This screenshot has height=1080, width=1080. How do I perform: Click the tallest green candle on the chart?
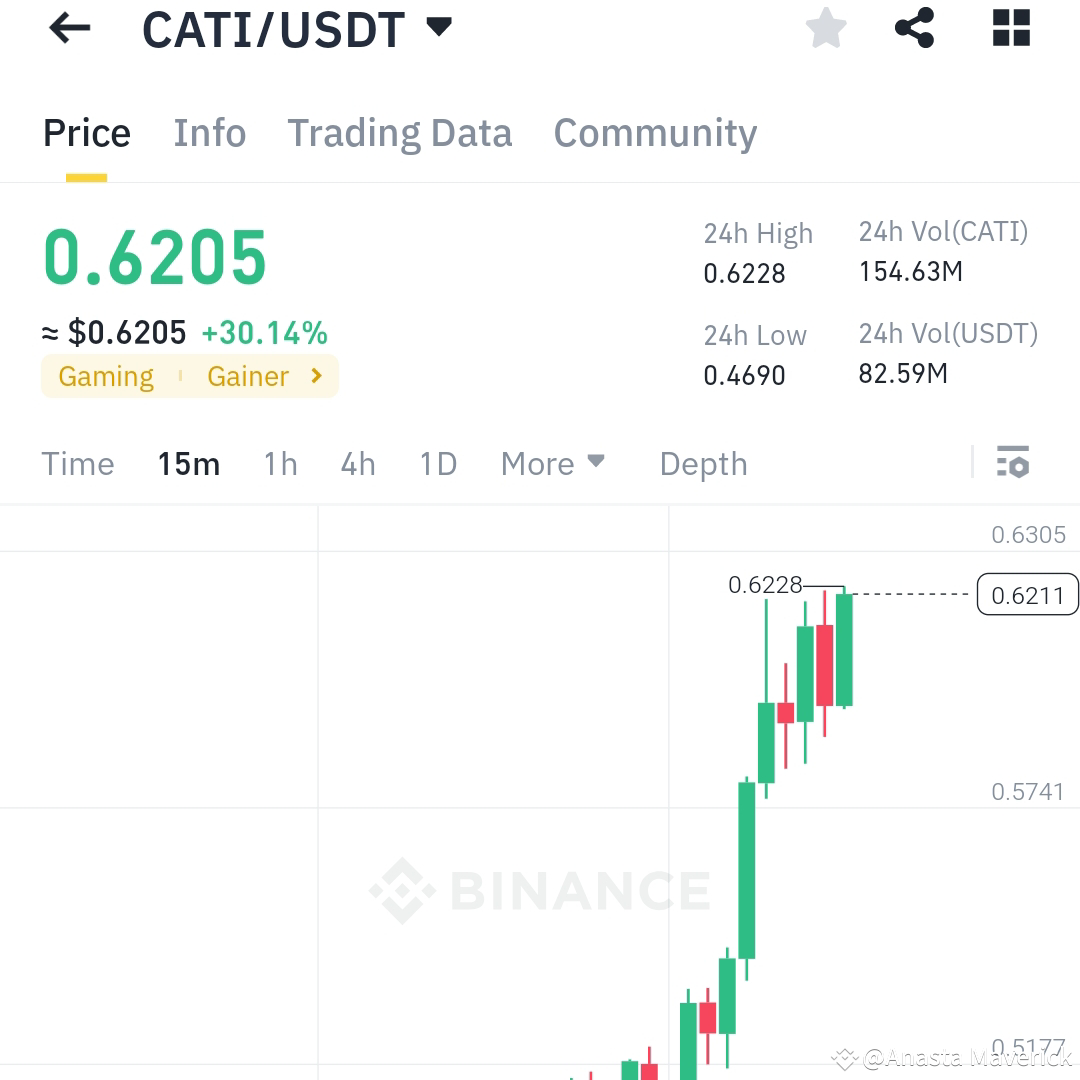tap(746, 870)
